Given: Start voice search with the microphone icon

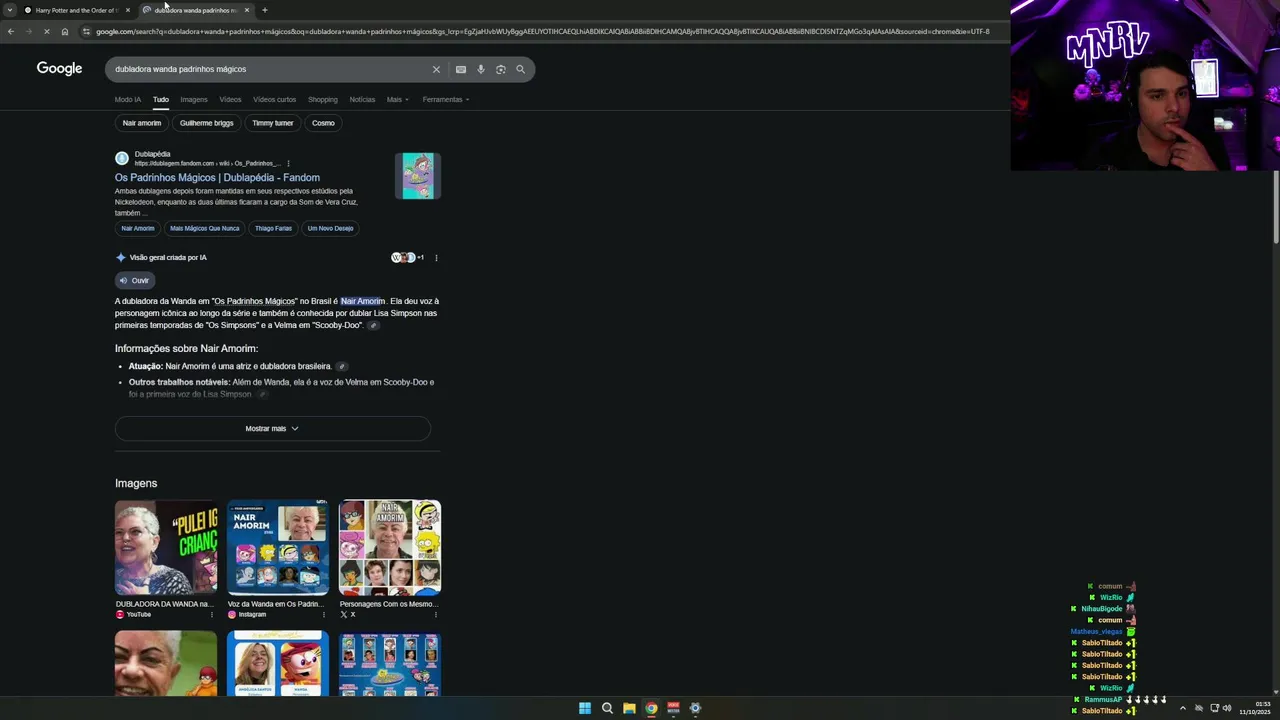Looking at the screenshot, I should (x=481, y=69).
